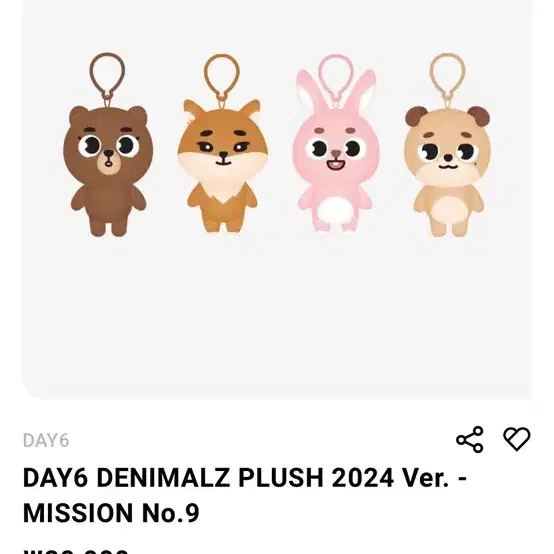Select the beige puppy plush keyring

[x=447, y=145]
